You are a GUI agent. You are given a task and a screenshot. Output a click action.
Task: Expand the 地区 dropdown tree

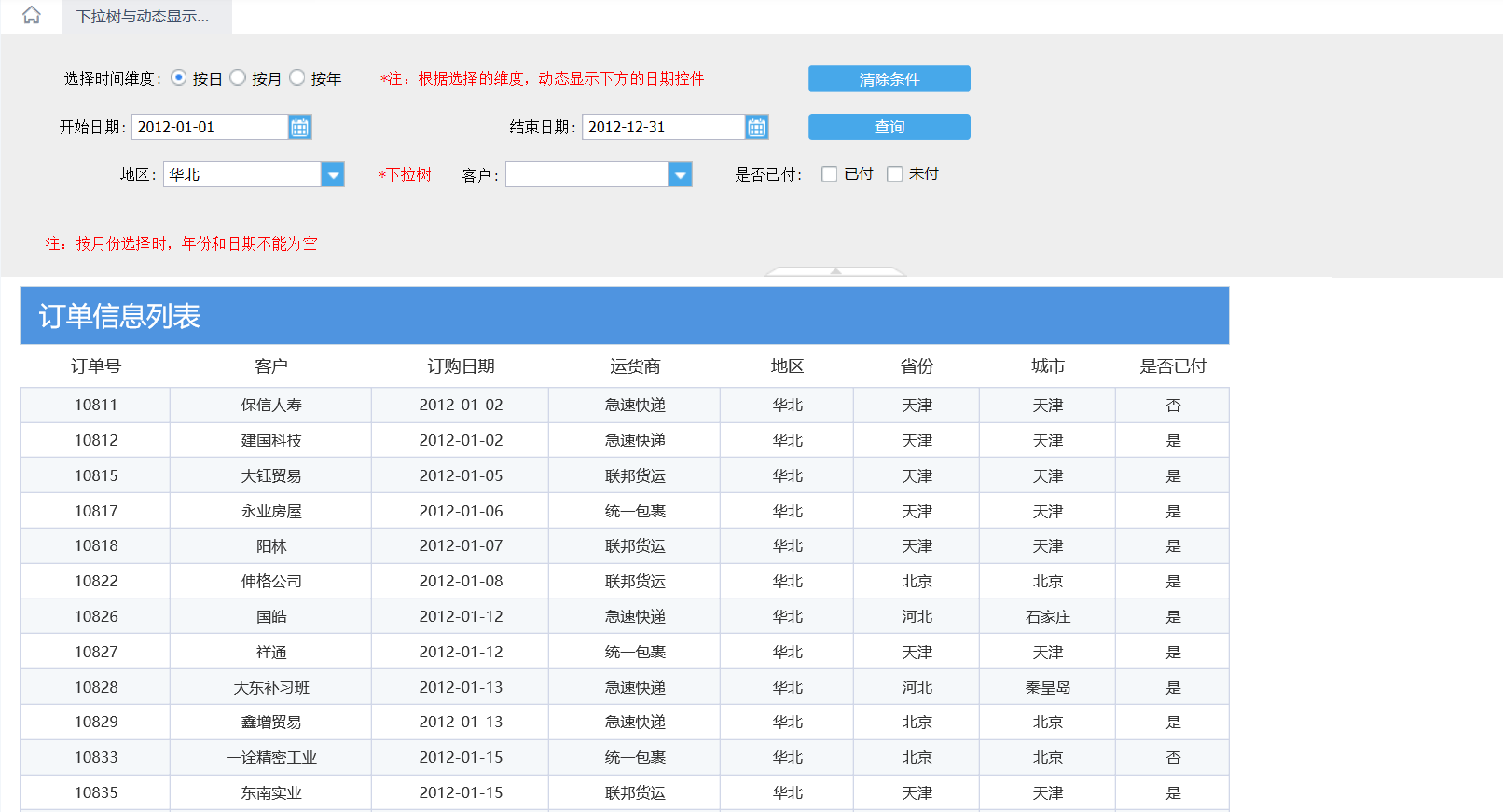333,174
